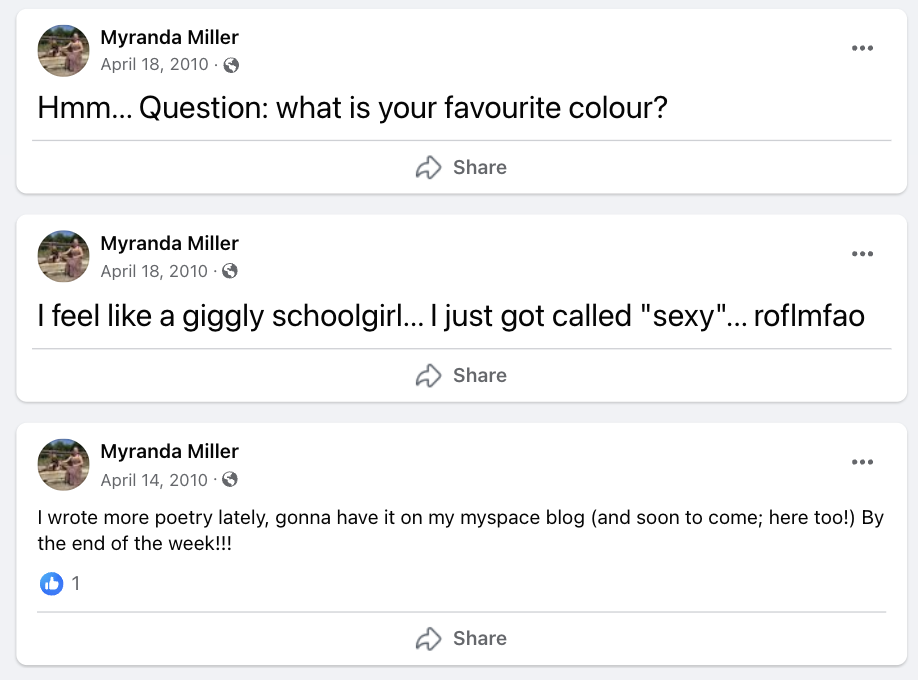Open more options on poetry post
The height and width of the screenshot is (680, 918).
(862, 462)
